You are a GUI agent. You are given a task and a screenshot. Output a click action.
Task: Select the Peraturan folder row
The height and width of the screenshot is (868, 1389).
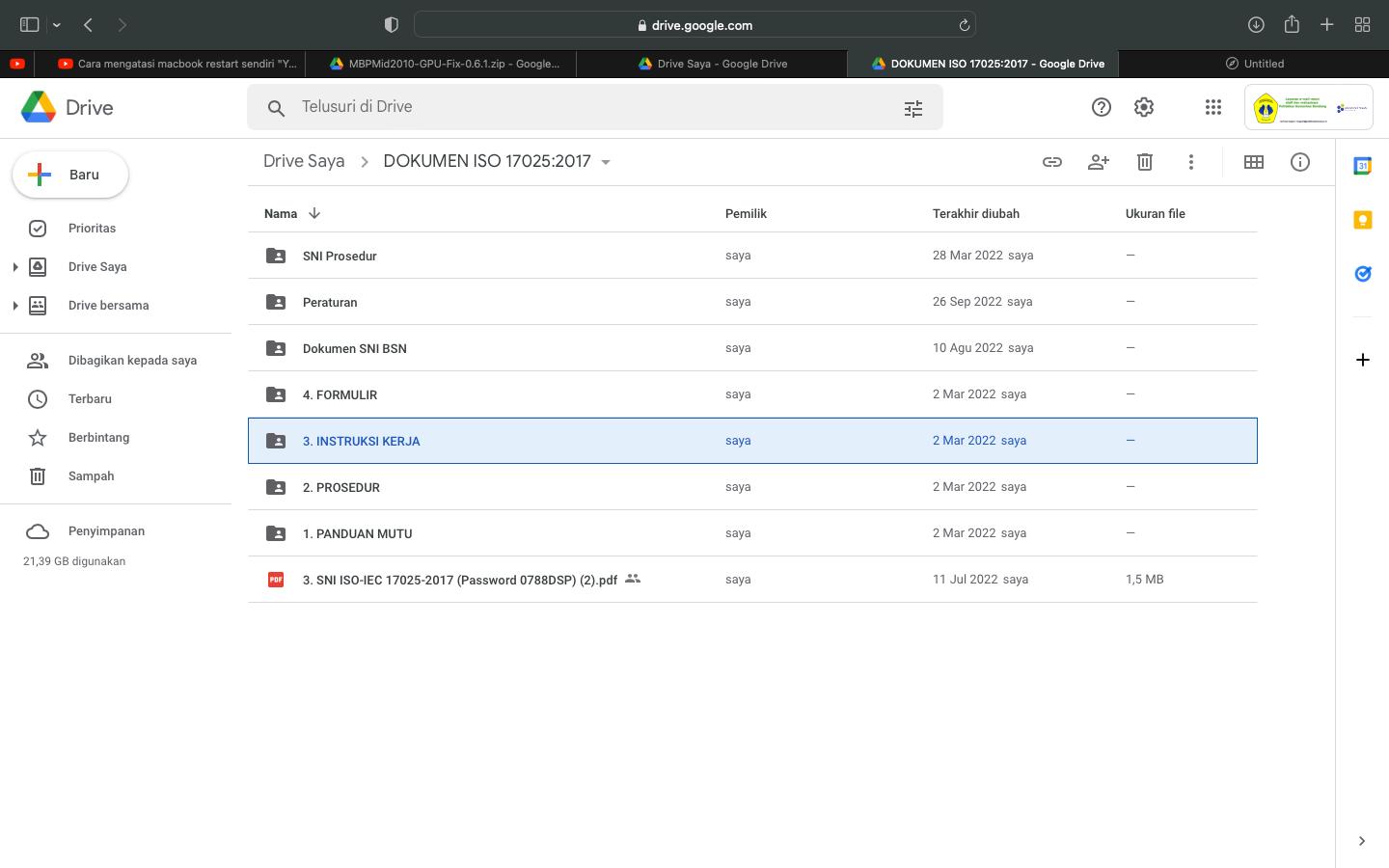point(752,302)
